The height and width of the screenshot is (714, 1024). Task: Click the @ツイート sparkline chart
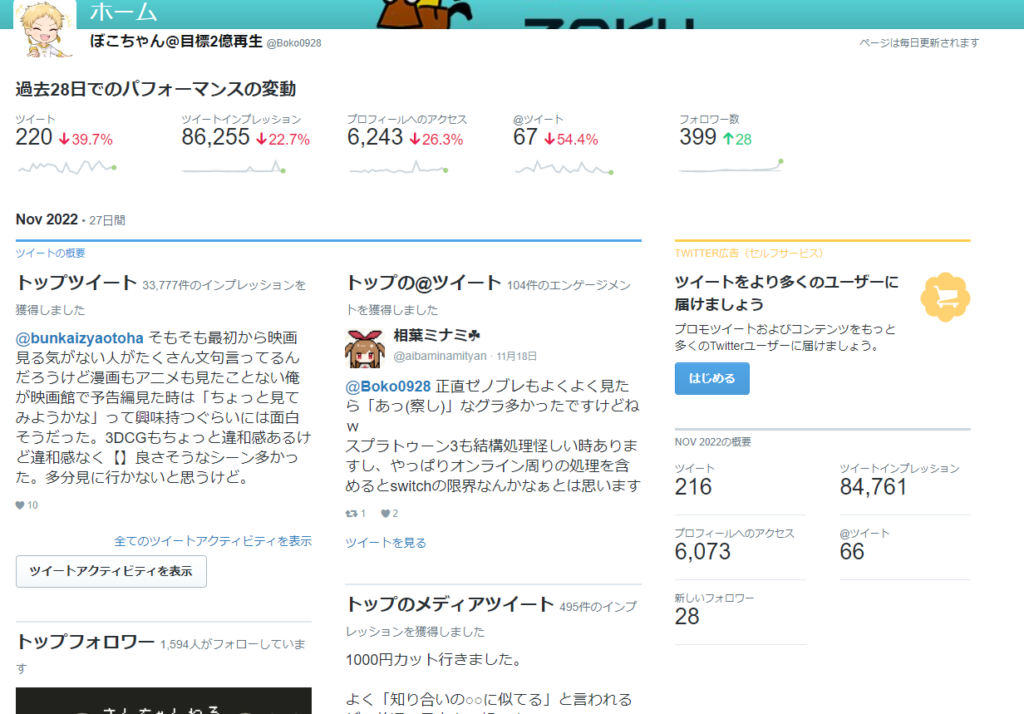click(564, 168)
